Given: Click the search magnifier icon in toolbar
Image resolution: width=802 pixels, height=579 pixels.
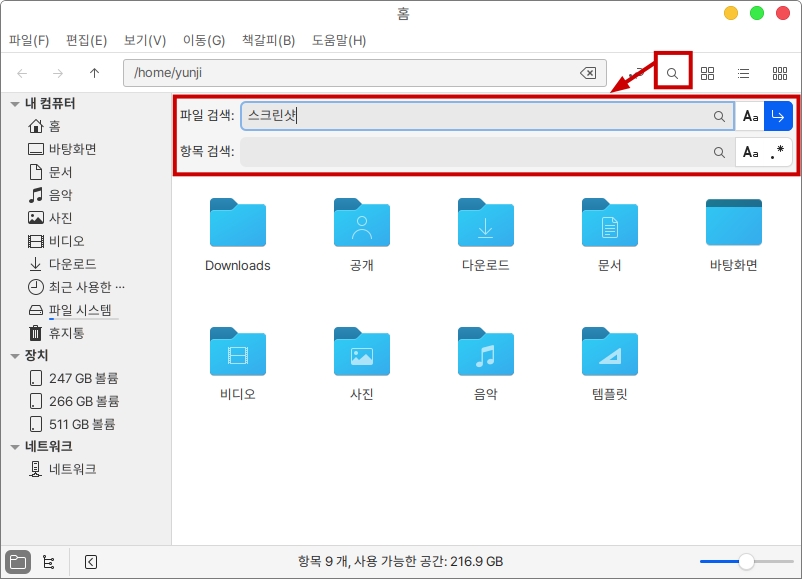Looking at the screenshot, I should pyautogui.click(x=673, y=73).
